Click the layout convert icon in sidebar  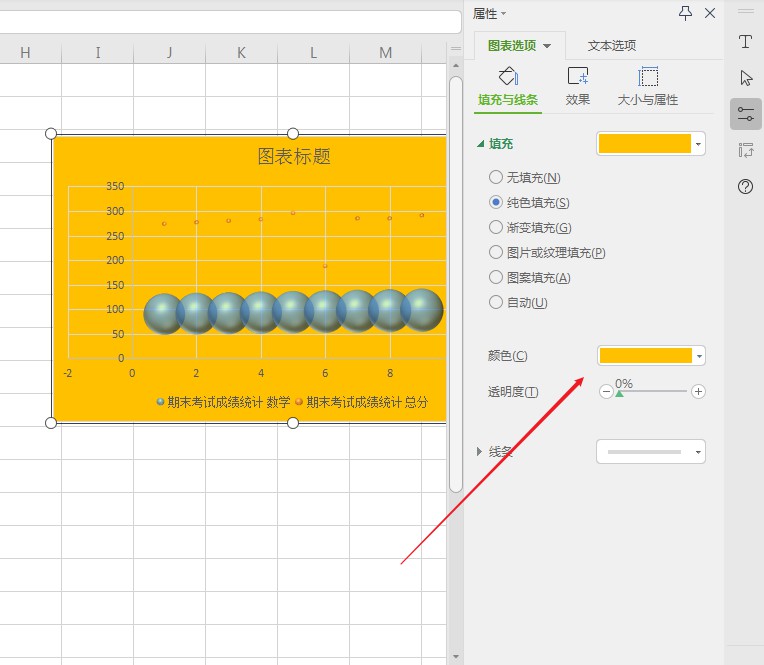click(x=745, y=150)
